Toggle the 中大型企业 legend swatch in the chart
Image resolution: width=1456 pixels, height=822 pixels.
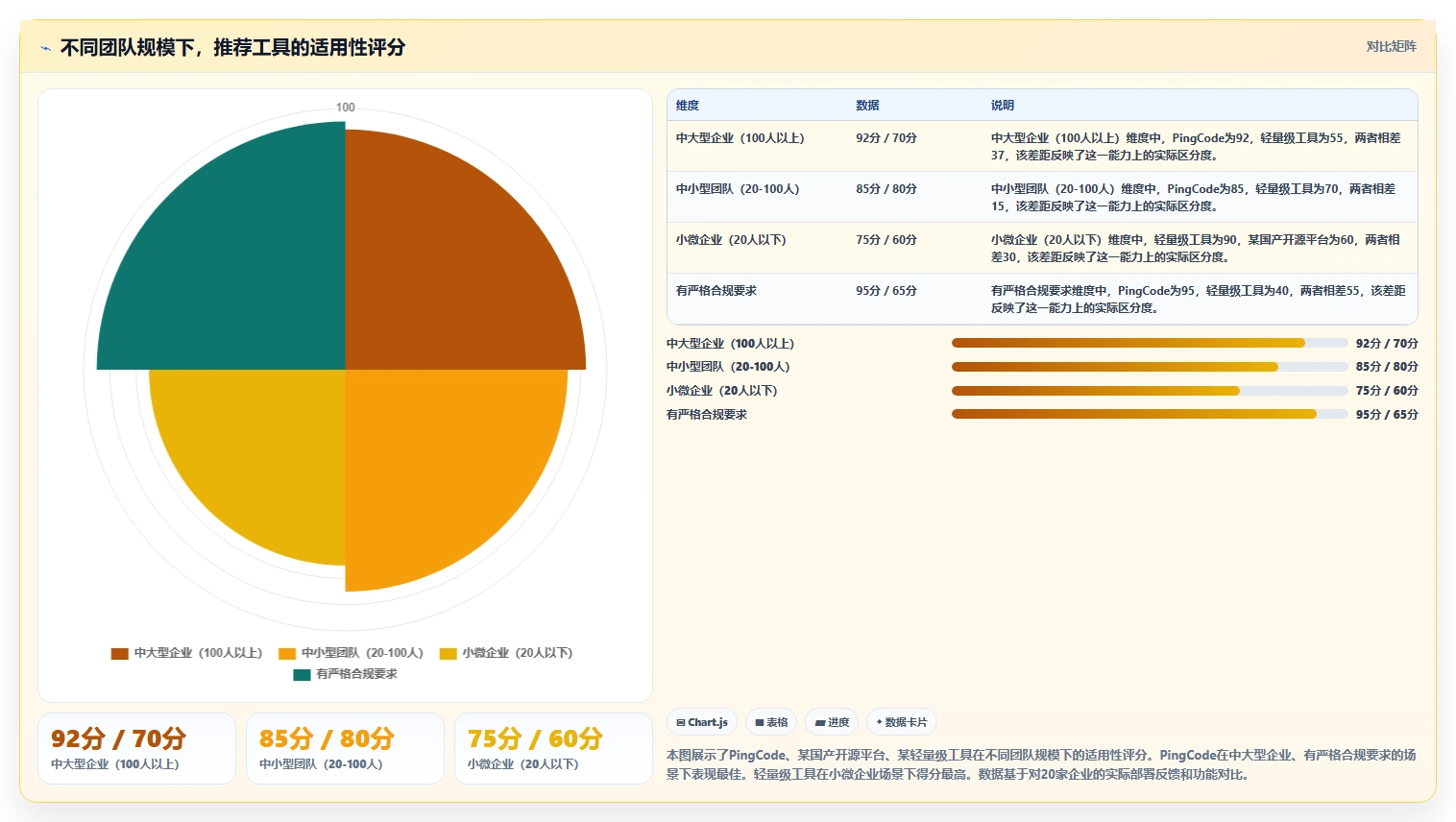(120, 653)
